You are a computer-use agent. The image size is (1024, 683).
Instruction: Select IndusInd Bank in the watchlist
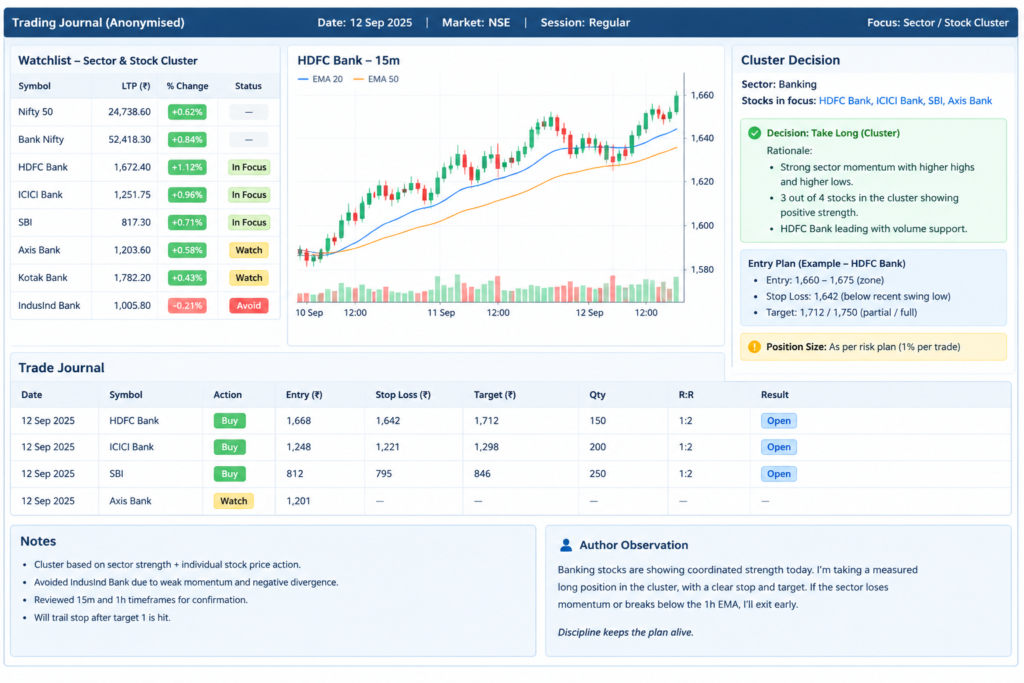coord(145,306)
